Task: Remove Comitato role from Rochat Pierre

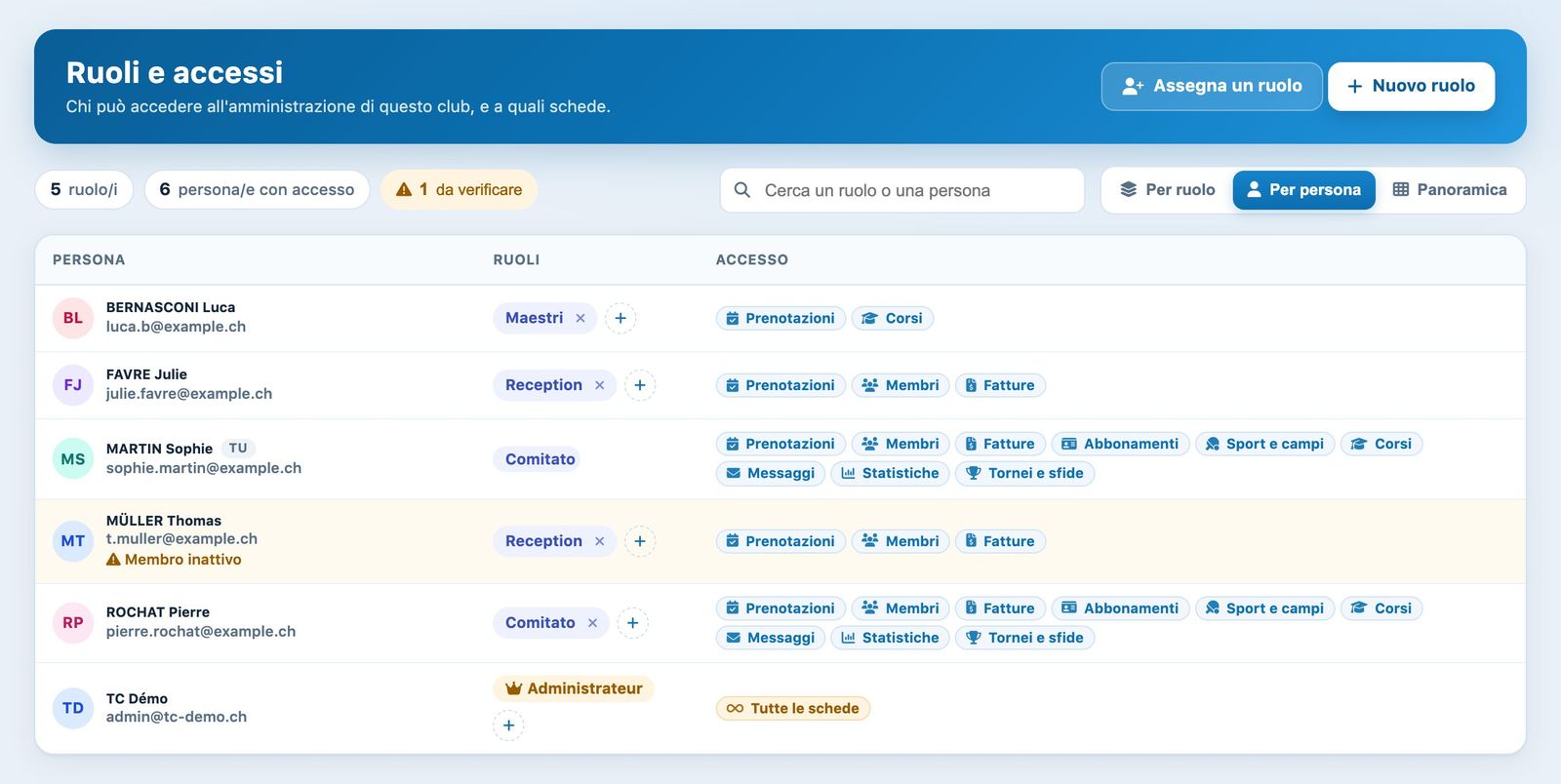Action: coord(592,623)
